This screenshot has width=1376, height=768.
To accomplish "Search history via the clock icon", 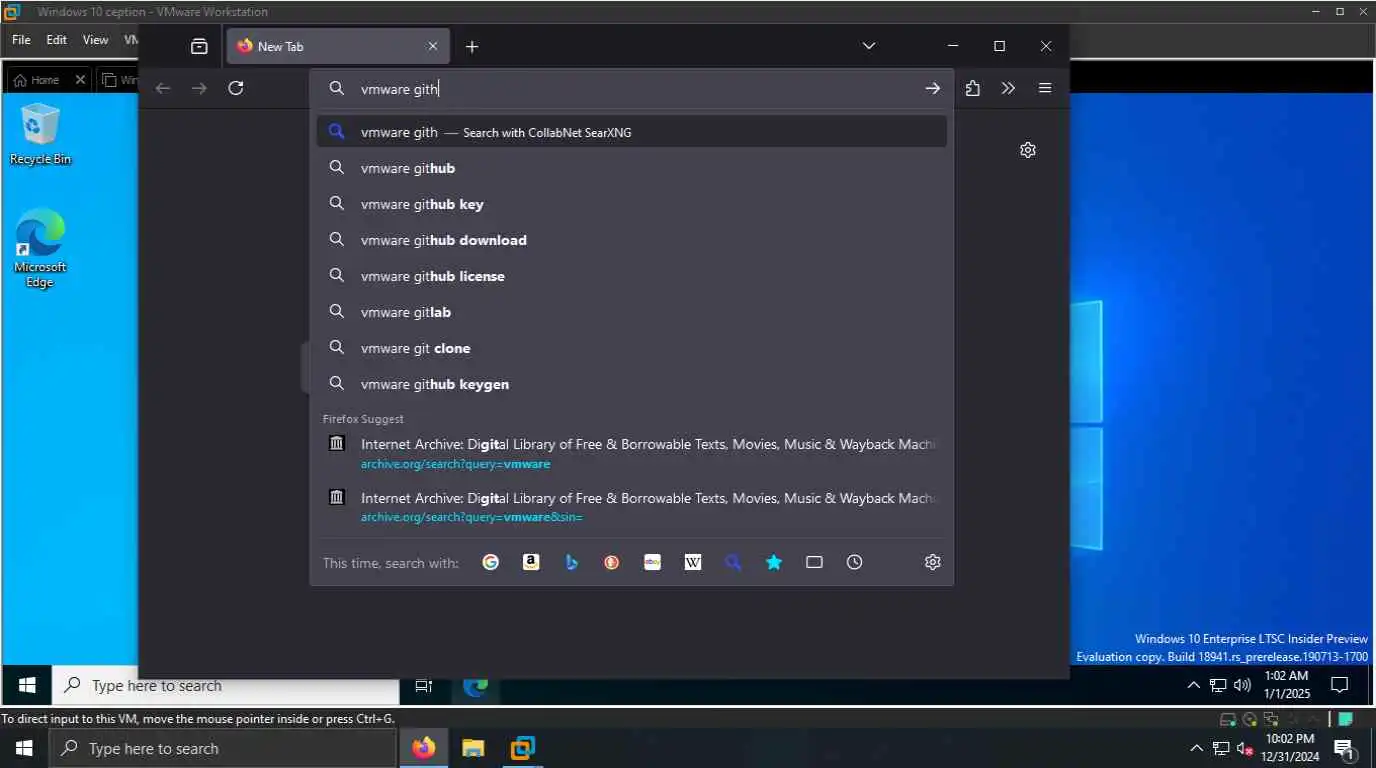I will pos(854,562).
